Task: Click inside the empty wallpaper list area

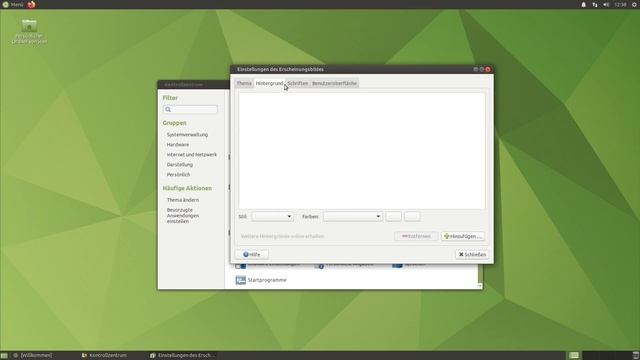Action: 362,151
